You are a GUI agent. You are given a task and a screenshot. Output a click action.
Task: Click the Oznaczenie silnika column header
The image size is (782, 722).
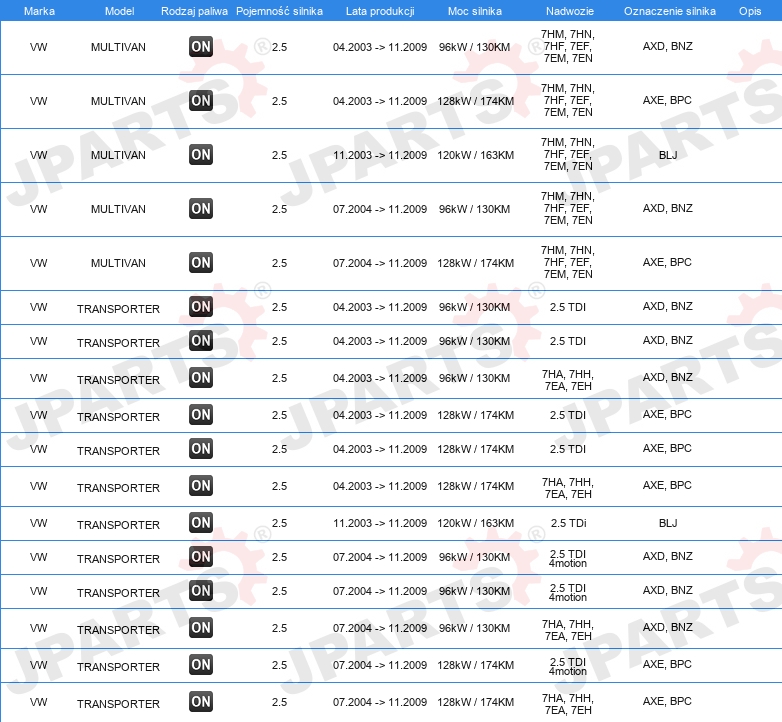point(670,11)
